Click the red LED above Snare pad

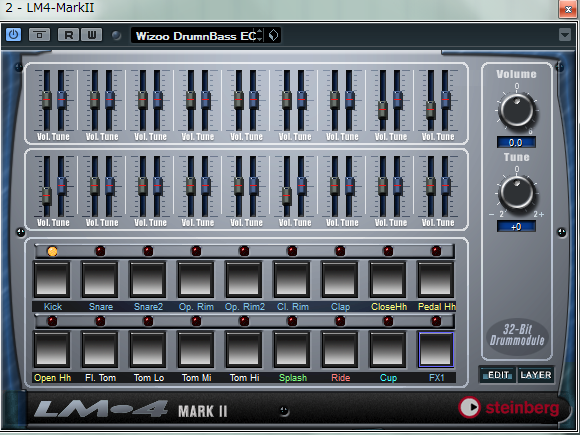[100, 251]
